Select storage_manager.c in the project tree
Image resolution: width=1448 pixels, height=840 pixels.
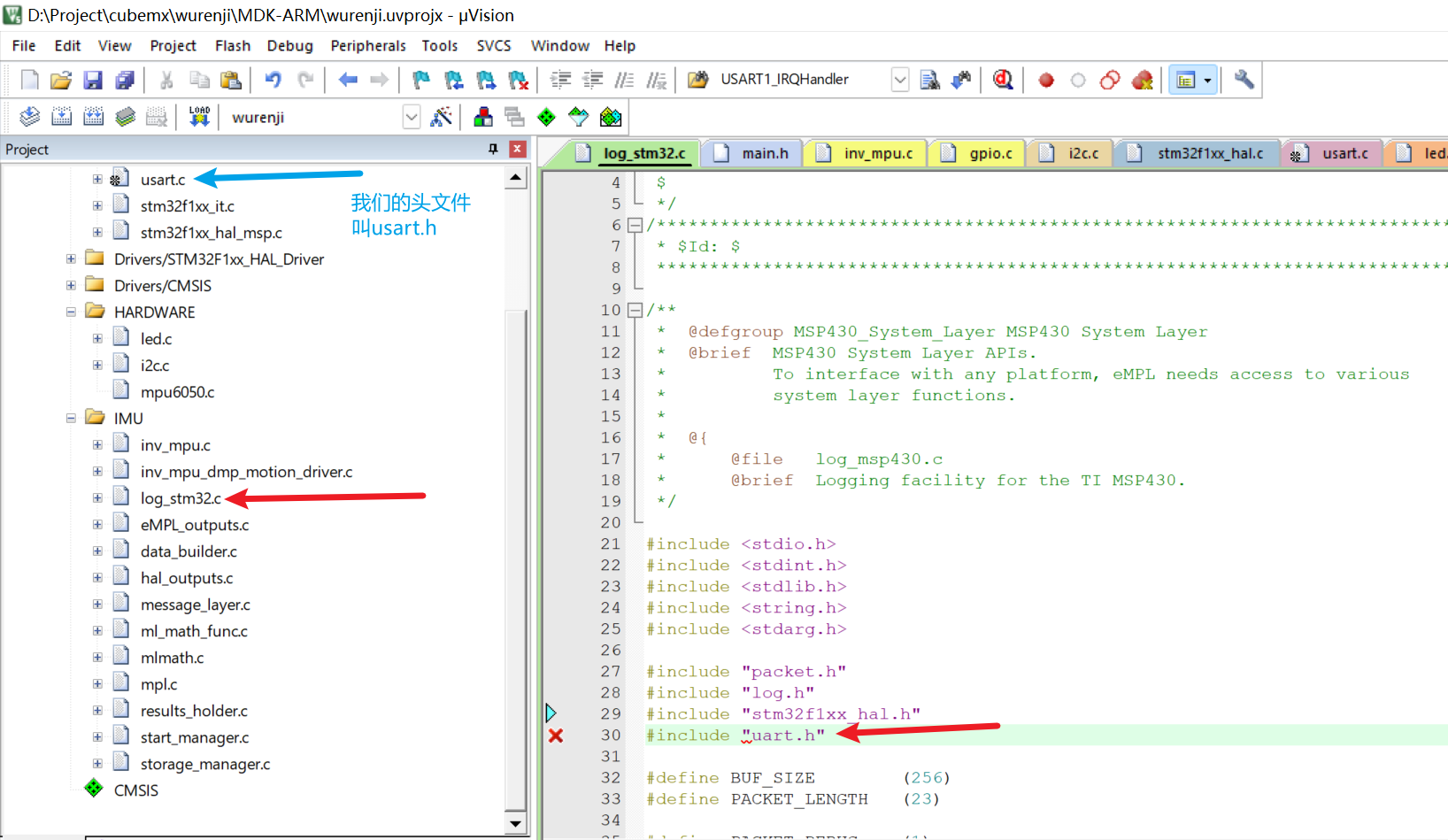coord(205,764)
